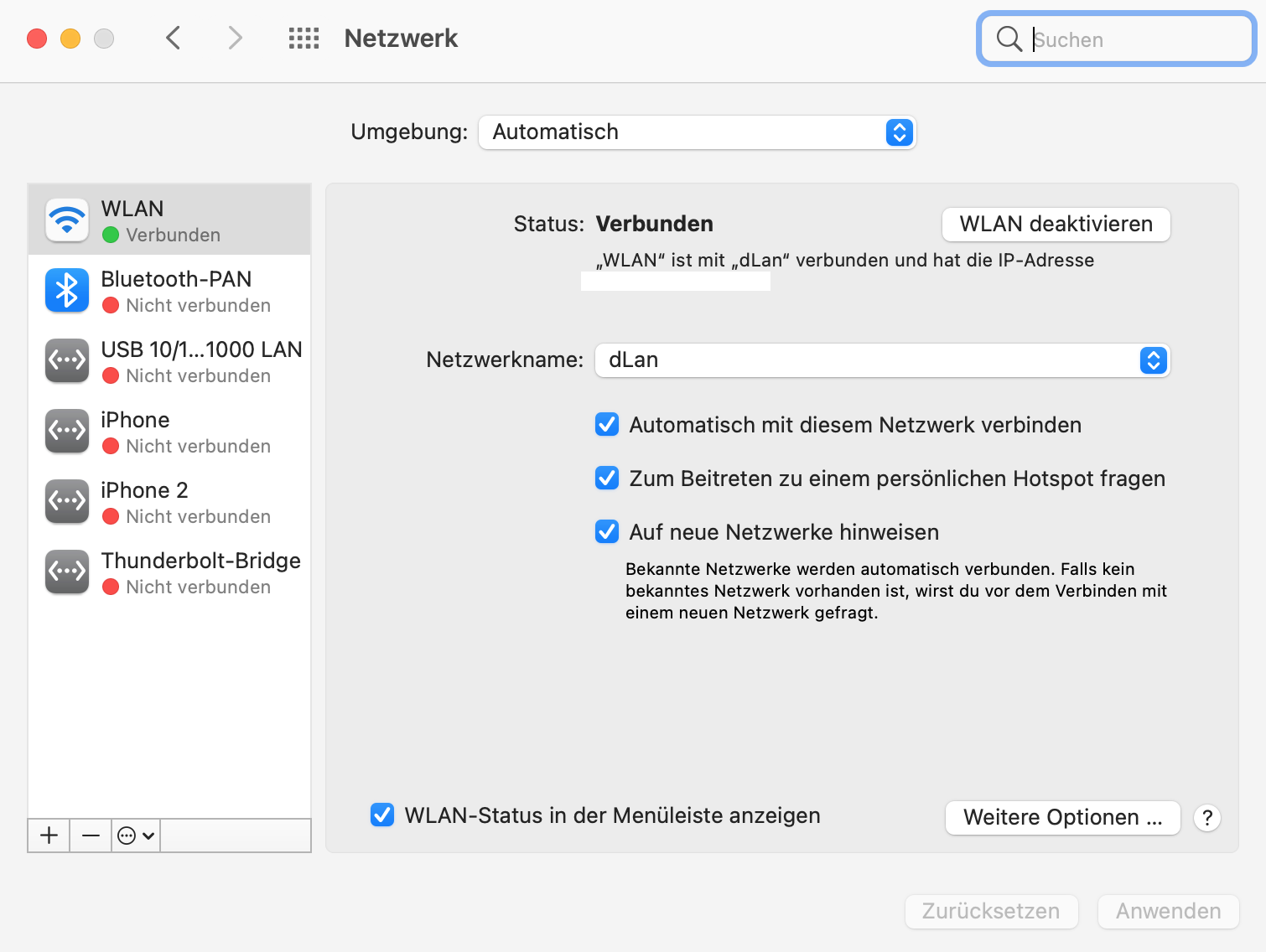This screenshot has width=1266, height=952.
Task: Click the USB 10/1...1000 LAN adapter icon
Action: pos(67,360)
